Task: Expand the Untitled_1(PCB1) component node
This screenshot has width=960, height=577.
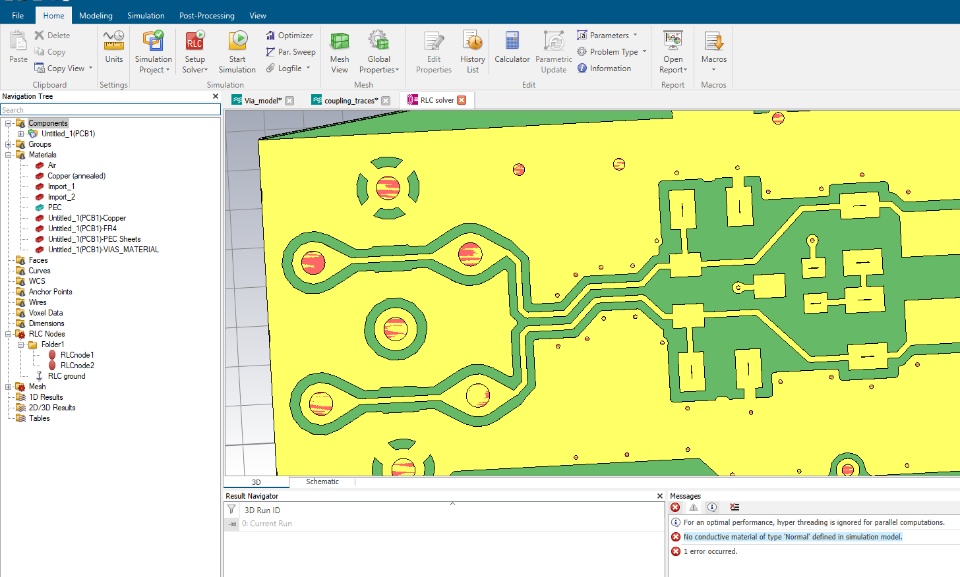Action: 21,134
